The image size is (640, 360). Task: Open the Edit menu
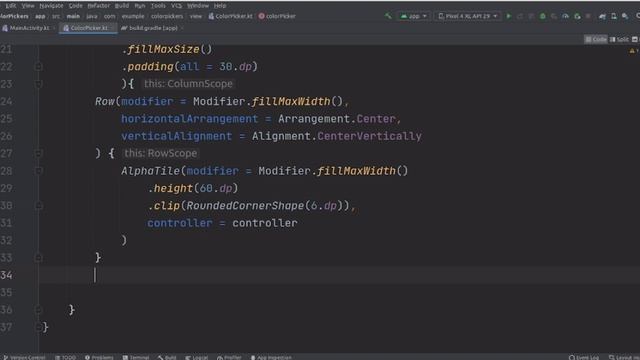coord(11,6)
